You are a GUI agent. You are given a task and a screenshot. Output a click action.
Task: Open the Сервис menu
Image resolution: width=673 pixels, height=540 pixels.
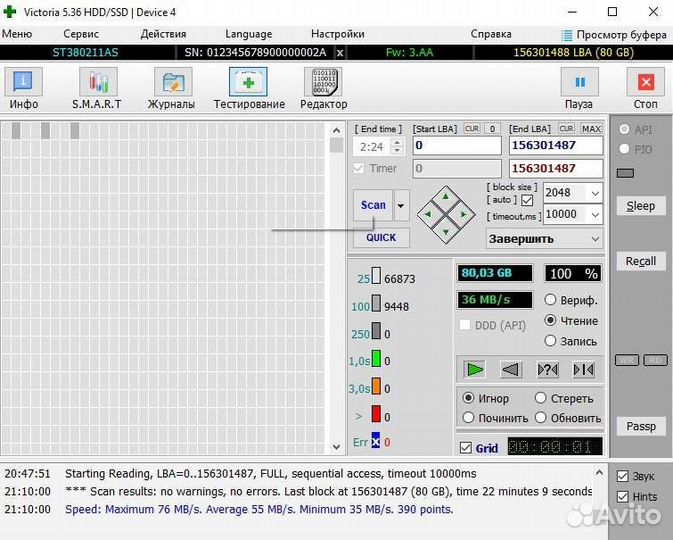81,34
